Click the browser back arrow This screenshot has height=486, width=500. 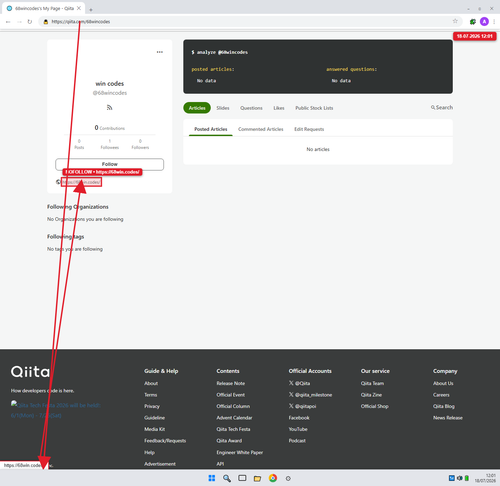point(8,22)
